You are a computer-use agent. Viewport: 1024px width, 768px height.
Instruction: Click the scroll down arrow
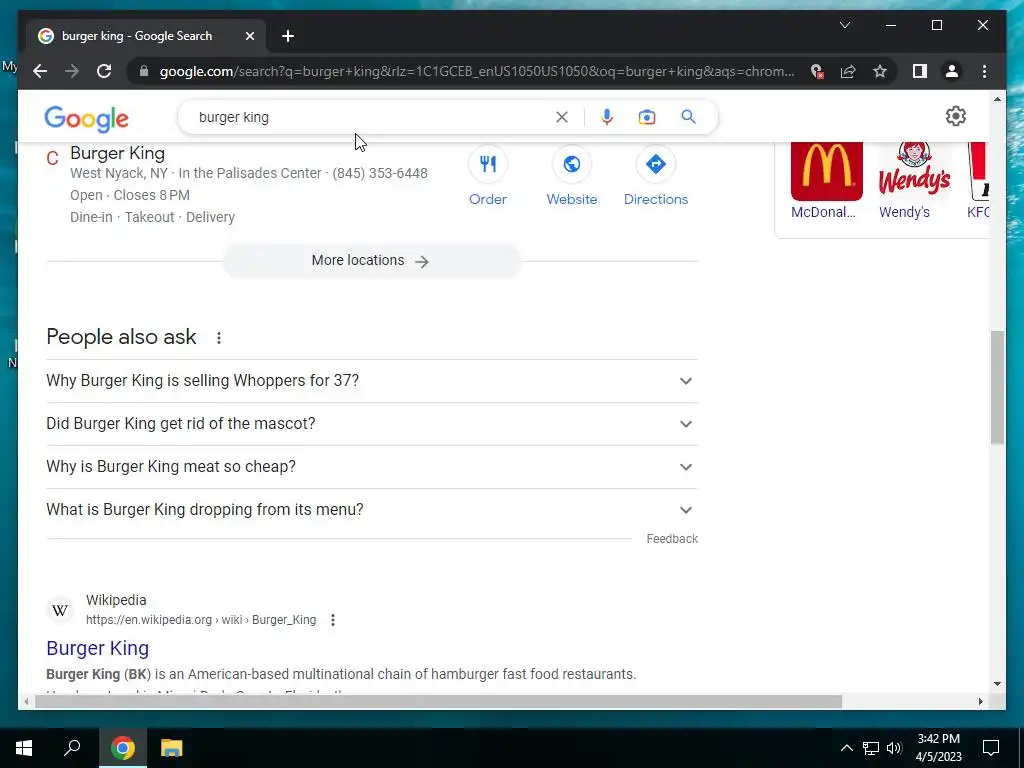[x=997, y=684]
